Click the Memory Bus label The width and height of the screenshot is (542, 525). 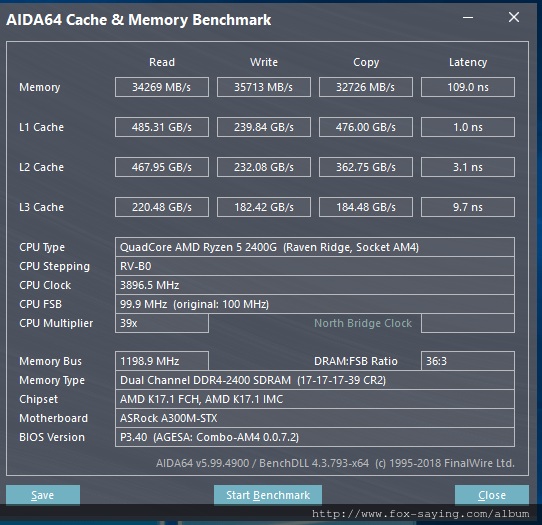pos(50,361)
